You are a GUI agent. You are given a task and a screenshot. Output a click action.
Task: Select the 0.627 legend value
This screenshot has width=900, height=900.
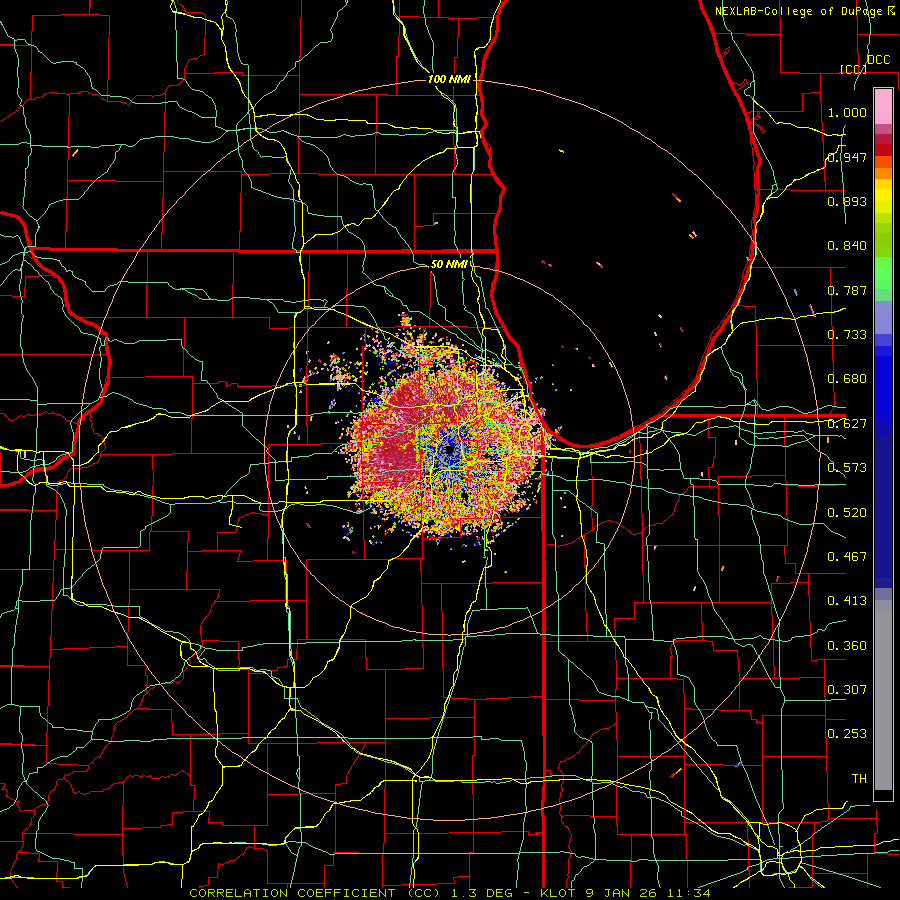[x=847, y=424]
